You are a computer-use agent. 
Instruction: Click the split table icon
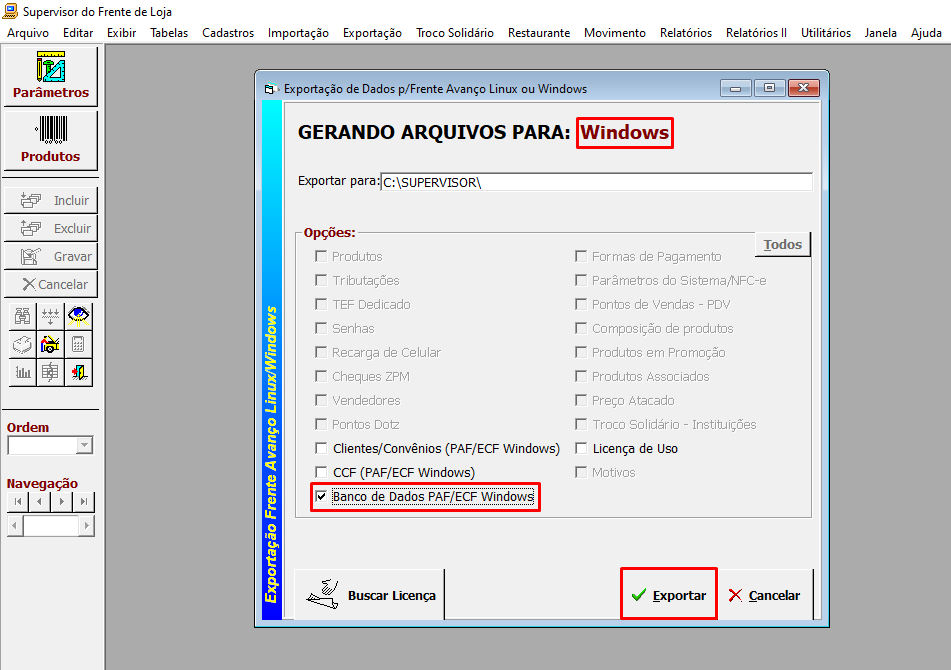tap(50, 372)
